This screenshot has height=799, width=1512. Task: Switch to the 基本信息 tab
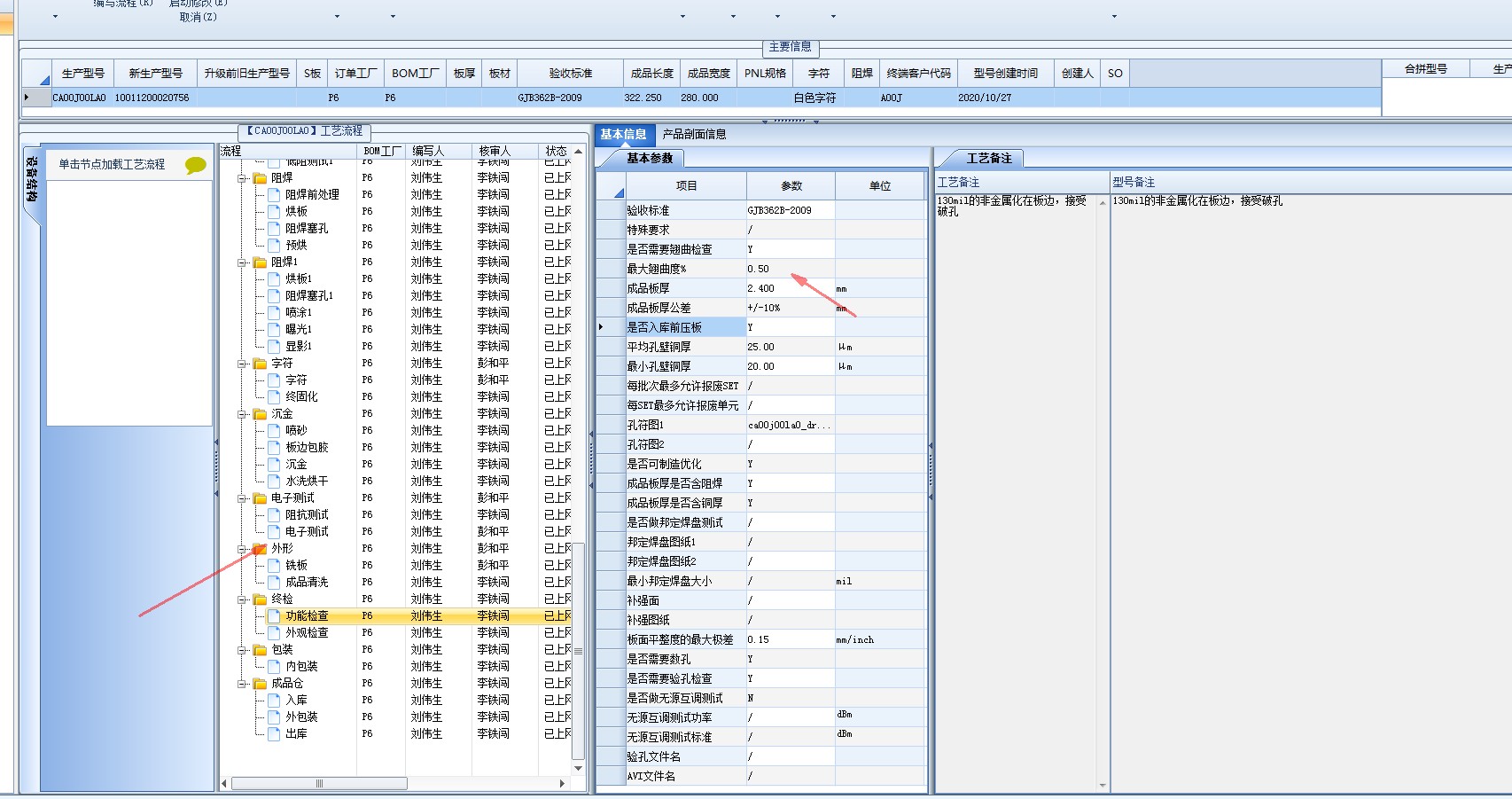click(624, 135)
